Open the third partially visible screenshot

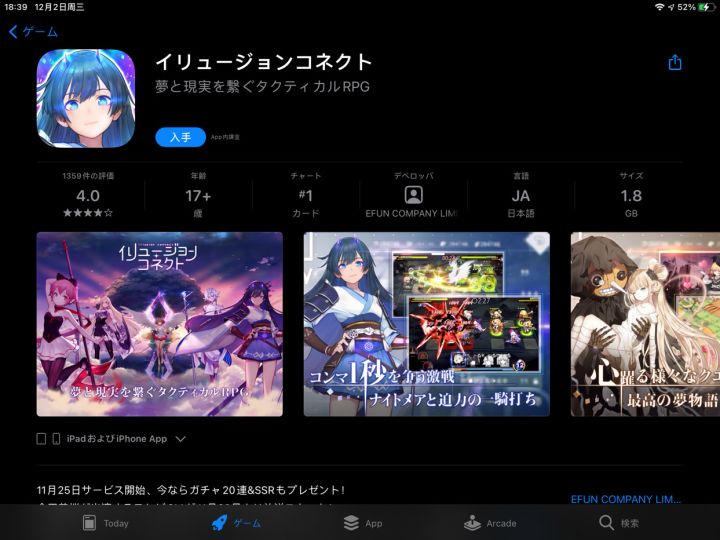[x=645, y=324]
